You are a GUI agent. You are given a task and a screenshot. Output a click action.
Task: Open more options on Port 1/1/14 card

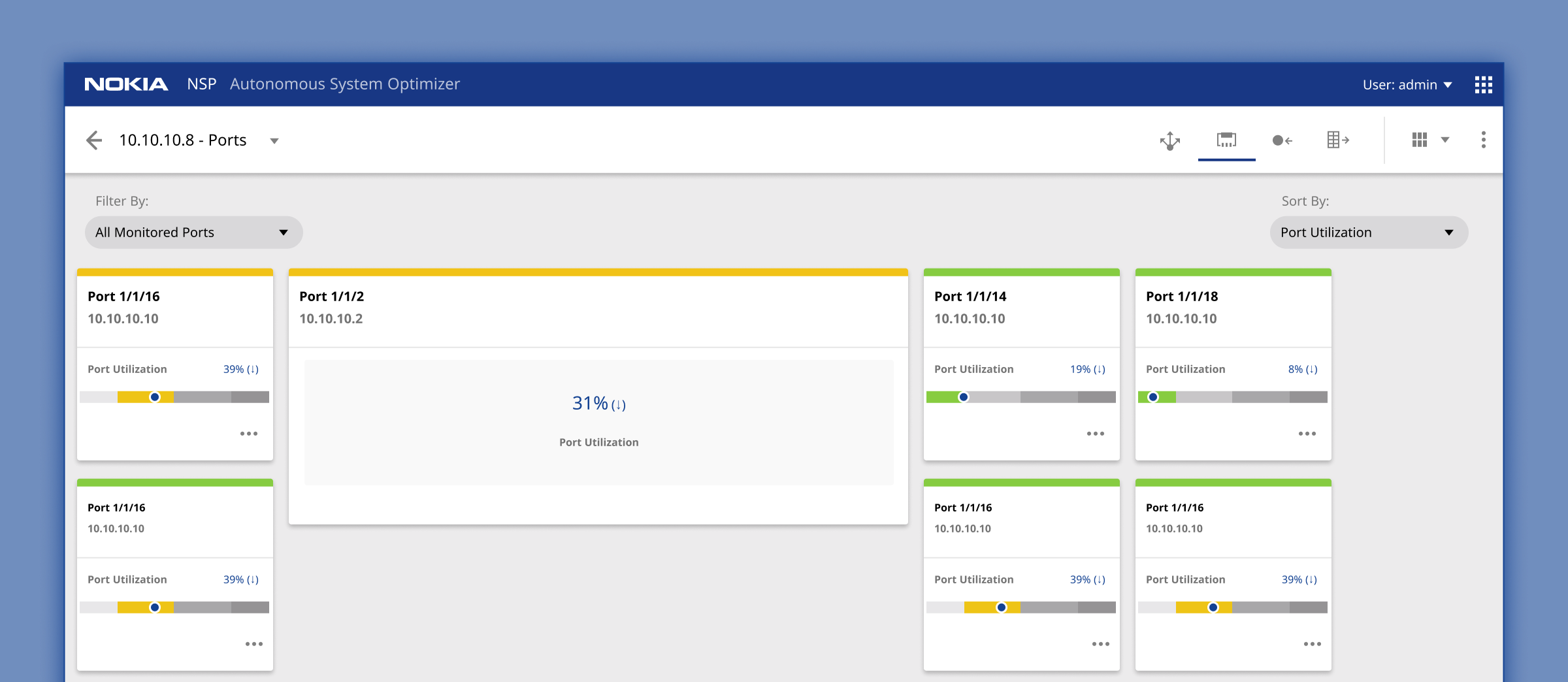tap(1096, 434)
